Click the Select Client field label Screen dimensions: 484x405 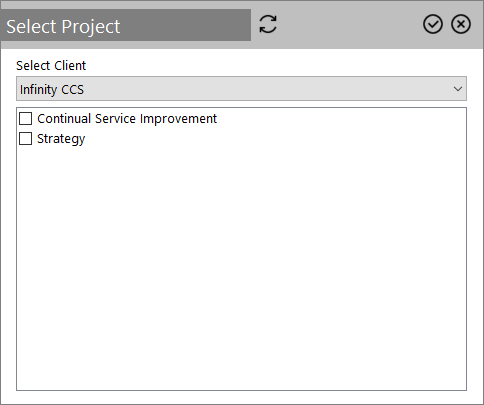[x=51, y=65]
